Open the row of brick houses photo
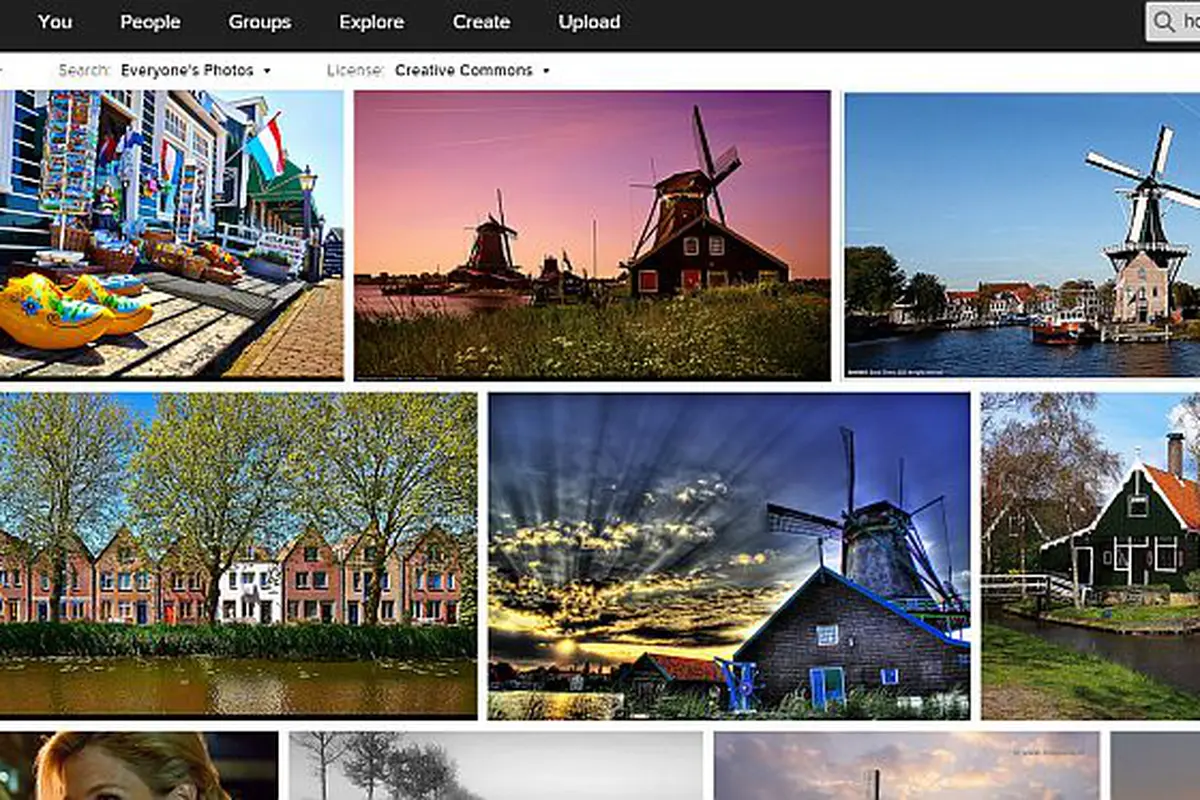Screen dimensions: 1200x800 (x=238, y=555)
